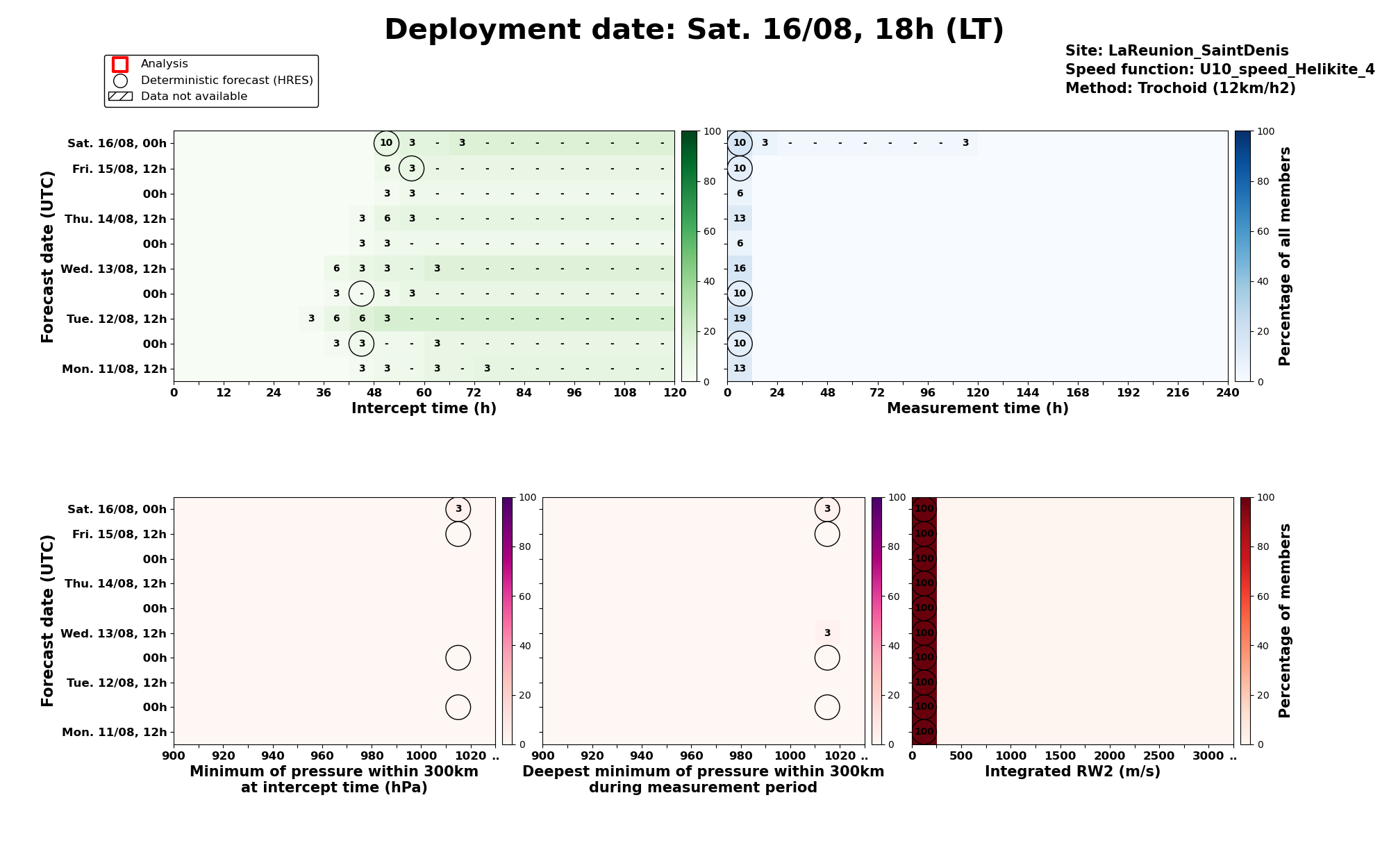Screen dimensions: 1389x868
Task: Click the green Intercept time colorbar
Action: 689,256
